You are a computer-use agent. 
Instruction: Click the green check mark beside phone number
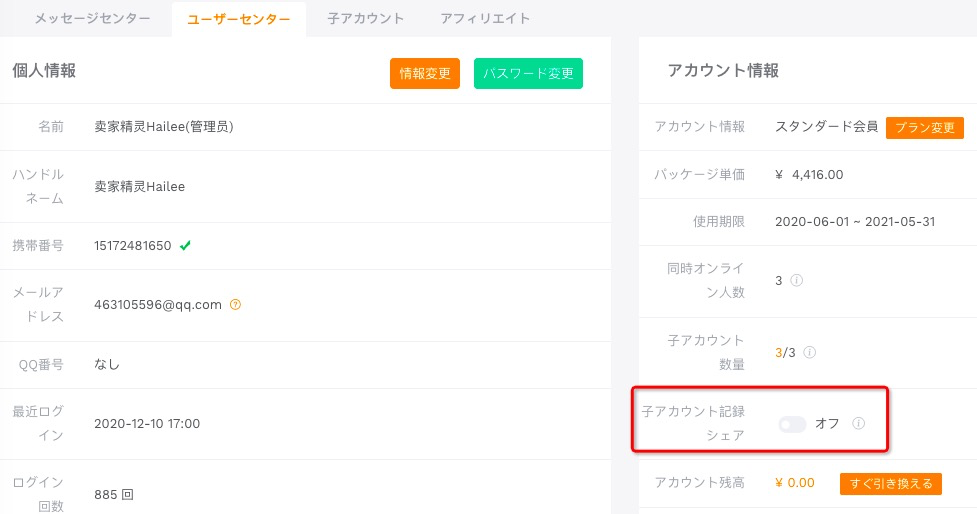tap(185, 245)
